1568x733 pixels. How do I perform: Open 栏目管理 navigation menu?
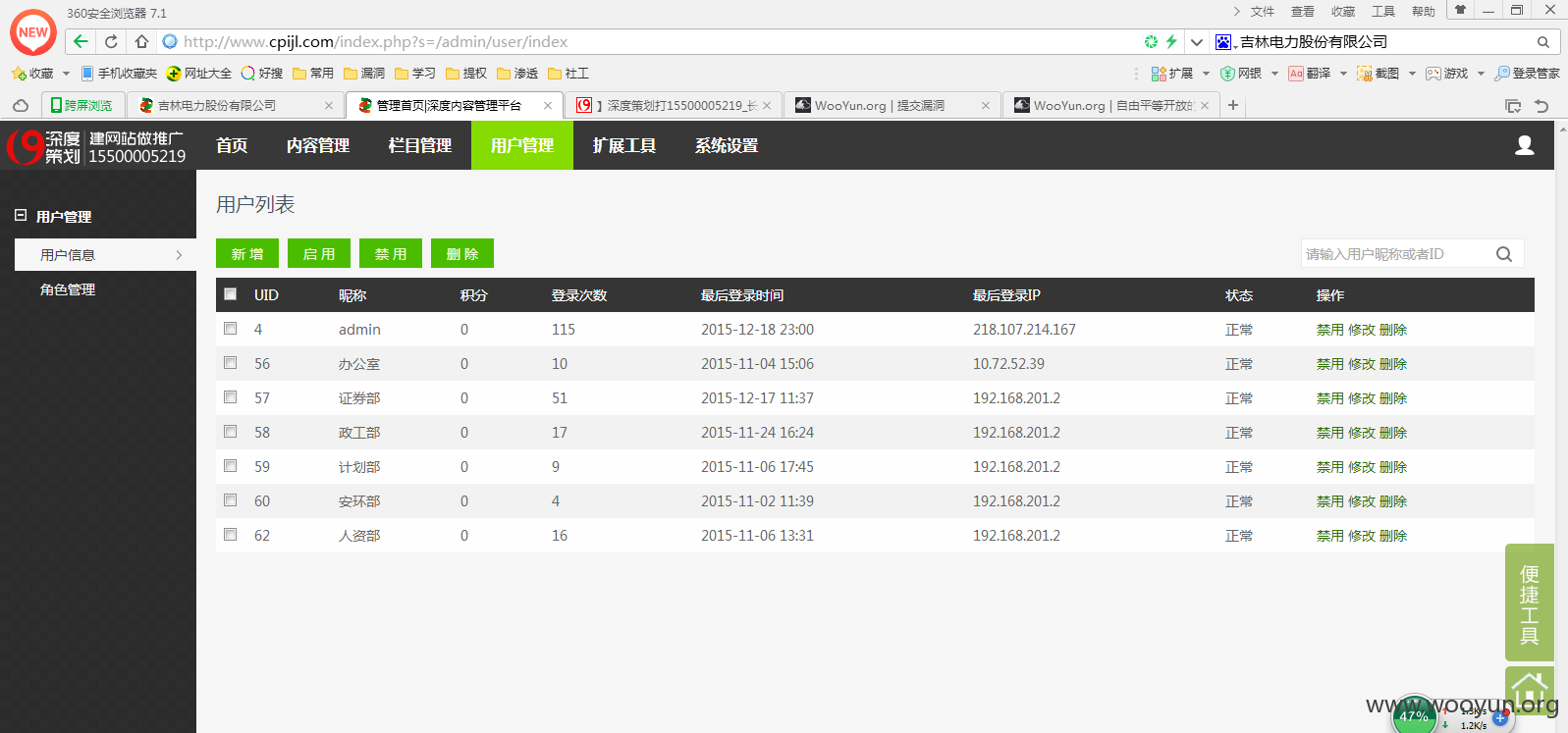pos(420,145)
